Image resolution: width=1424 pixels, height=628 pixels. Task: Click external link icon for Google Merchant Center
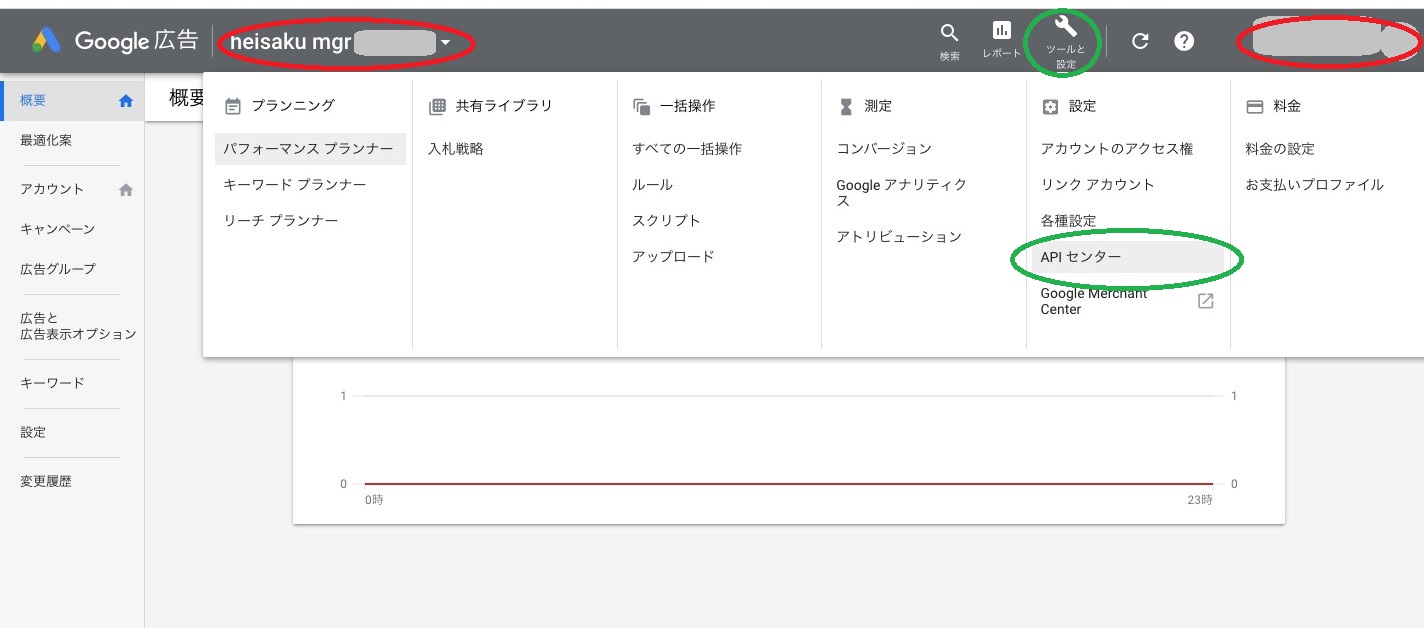click(x=1206, y=301)
